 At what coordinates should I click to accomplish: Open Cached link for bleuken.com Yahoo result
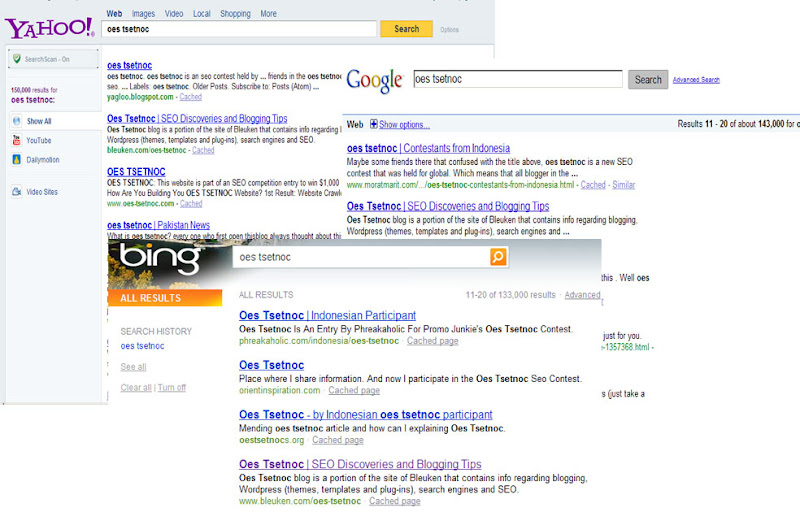[203, 150]
